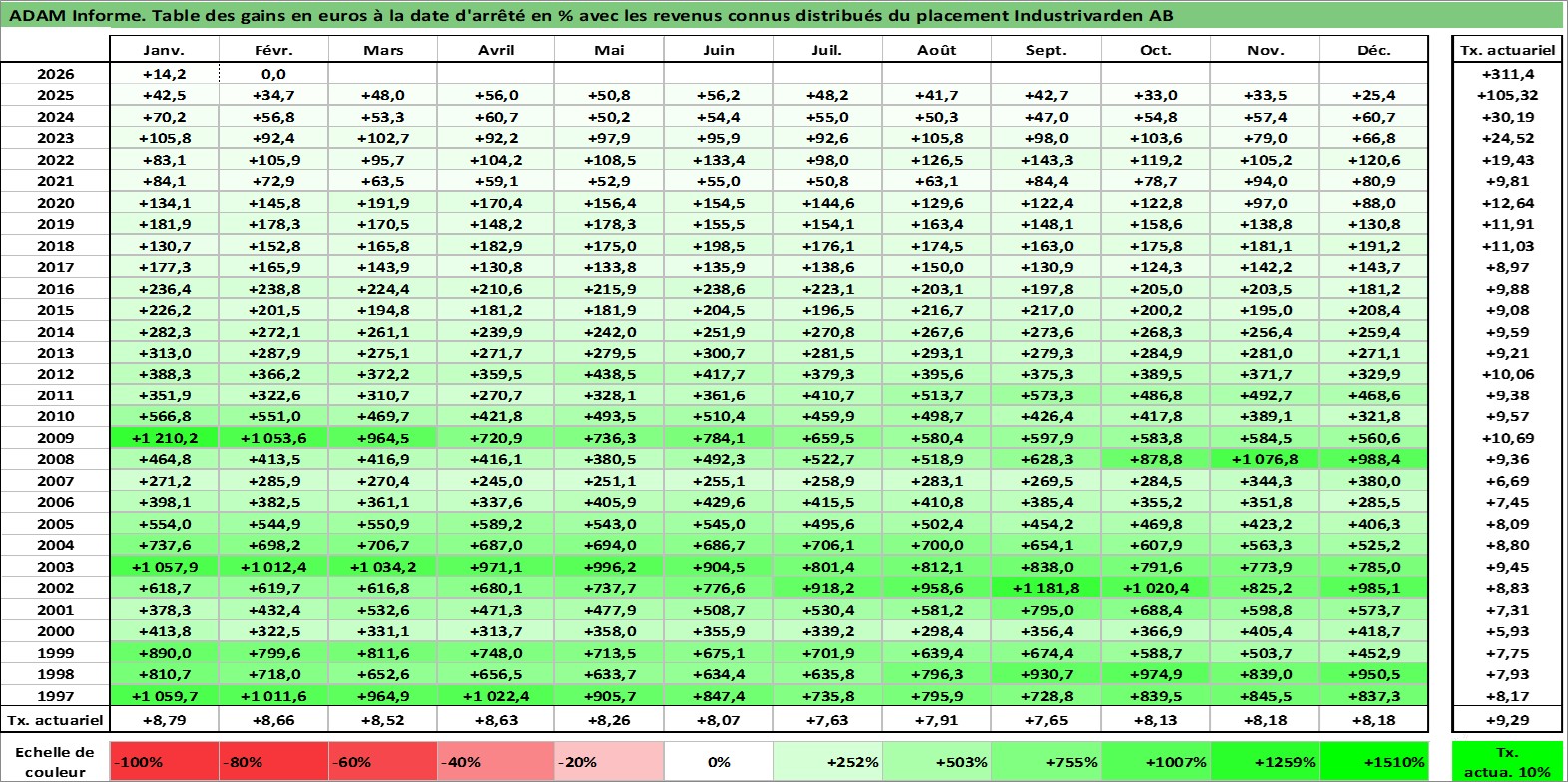This screenshot has height=782, width=1568.
Task: Click the +252% light green swatch
Action: [x=827, y=761]
